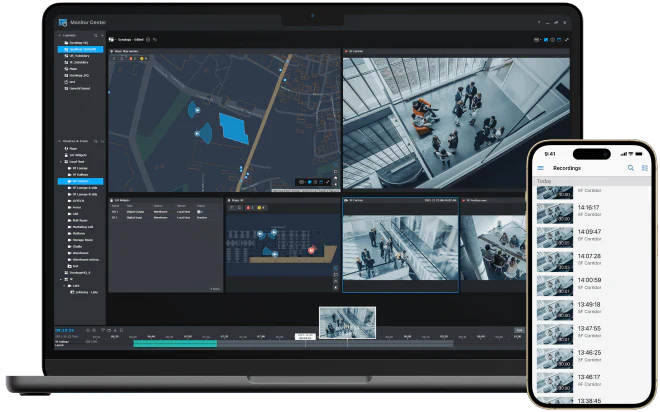Click the red alert marker on floor plan
The image size is (660, 412).
311,249
